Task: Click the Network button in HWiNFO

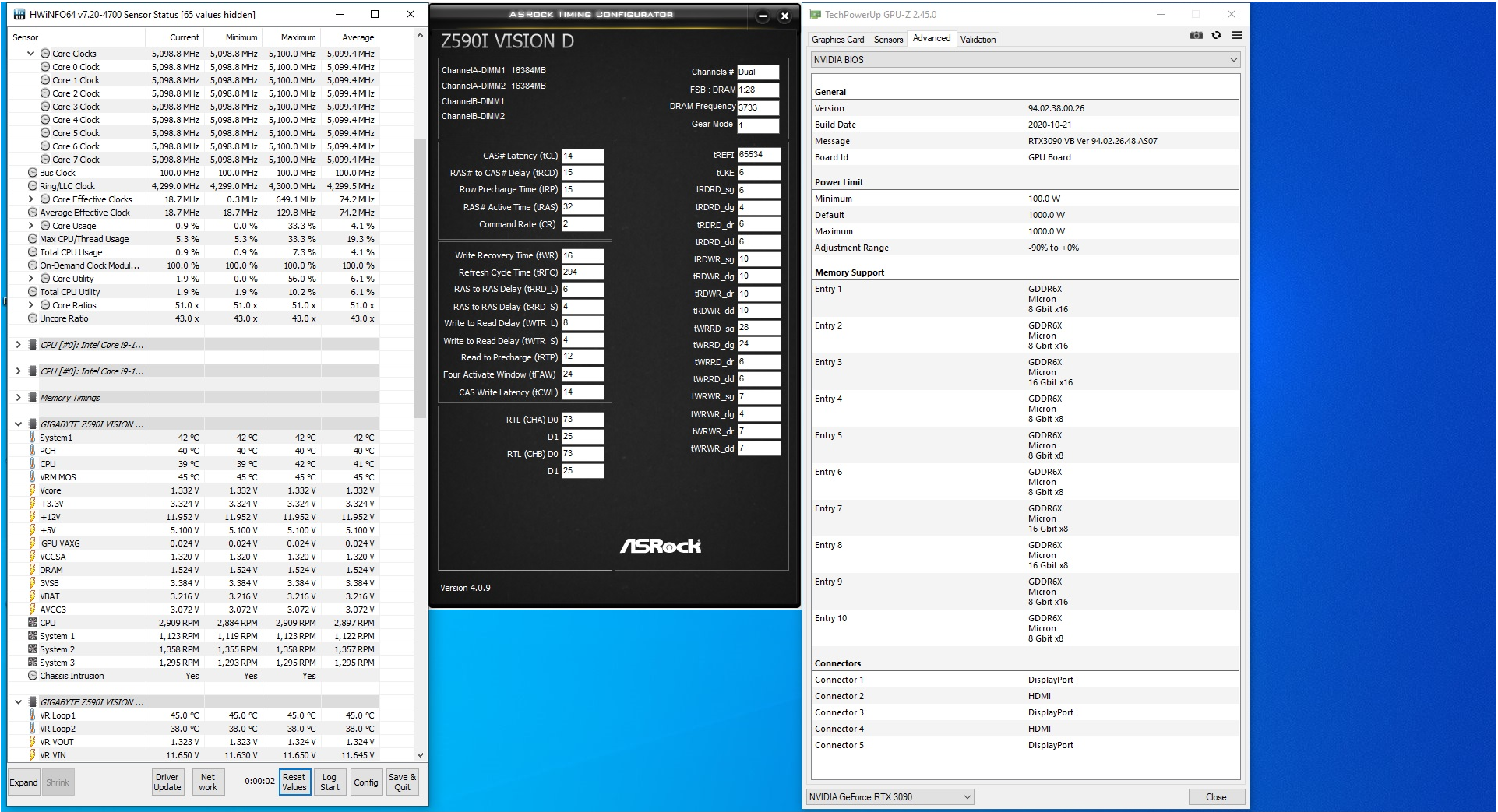Action: pyautogui.click(x=208, y=782)
